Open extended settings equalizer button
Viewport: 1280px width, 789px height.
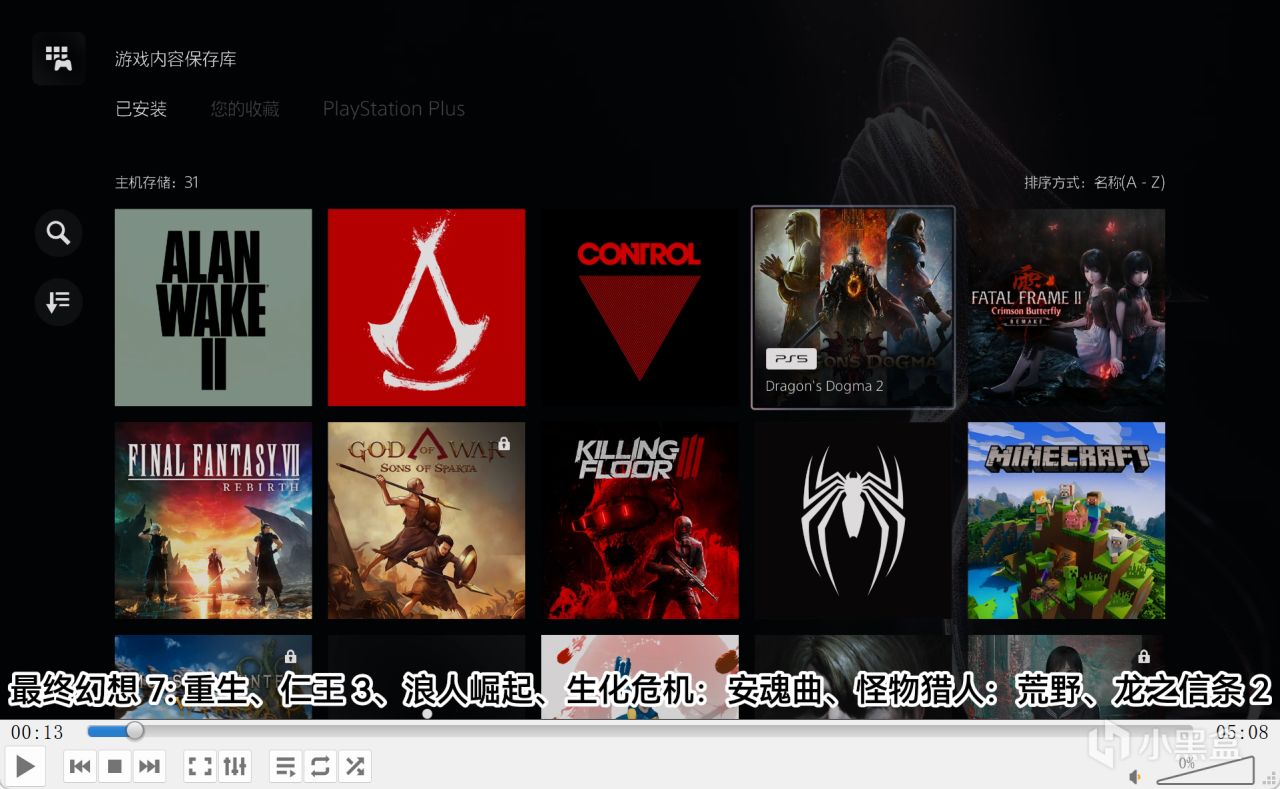pyautogui.click(x=235, y=767)
